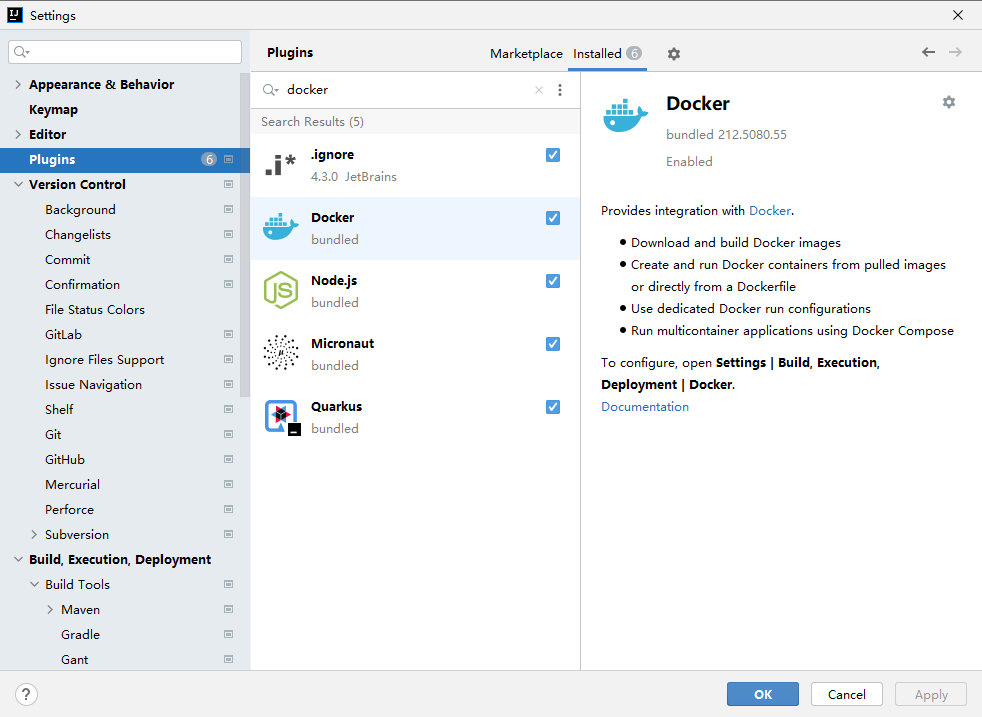Click the Micronaut plugin icon
The image size is (982, 717).
click(280, 353)
